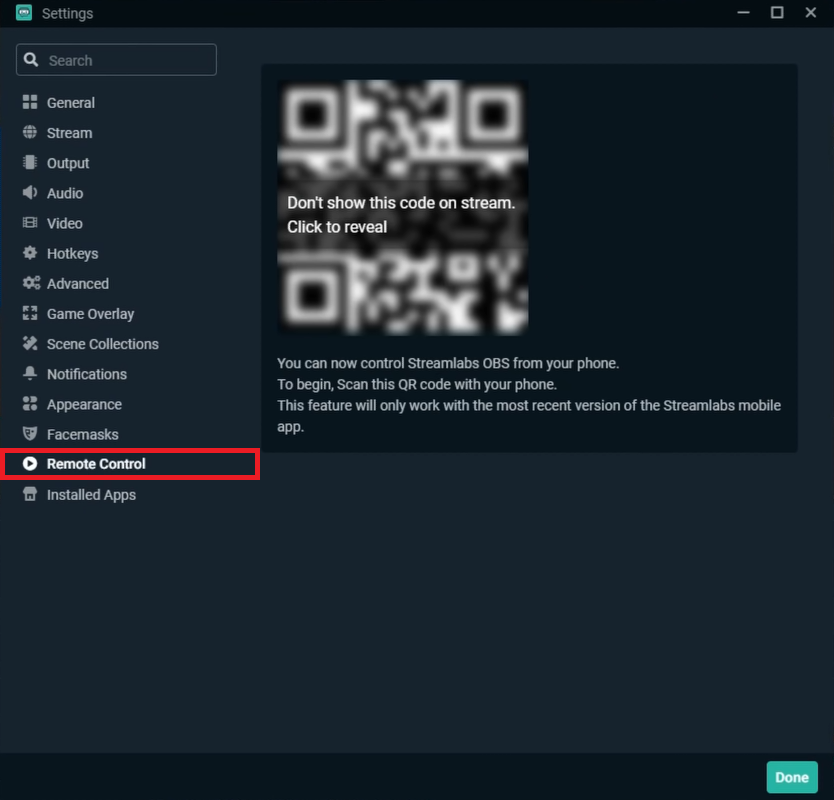Click the General grid icon in sidebar

pos(30,102)
